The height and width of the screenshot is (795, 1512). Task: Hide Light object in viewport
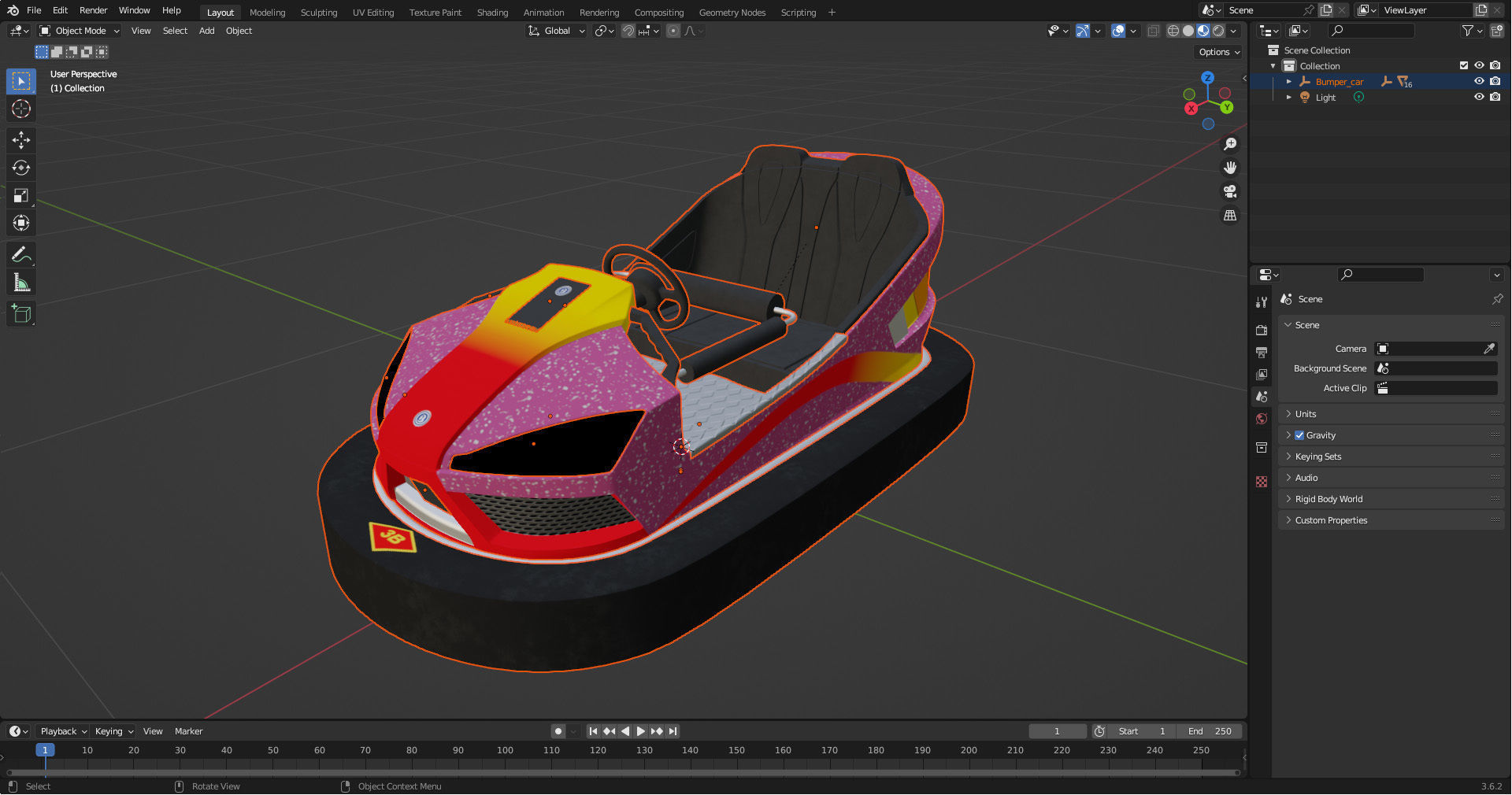[1479, 97]
